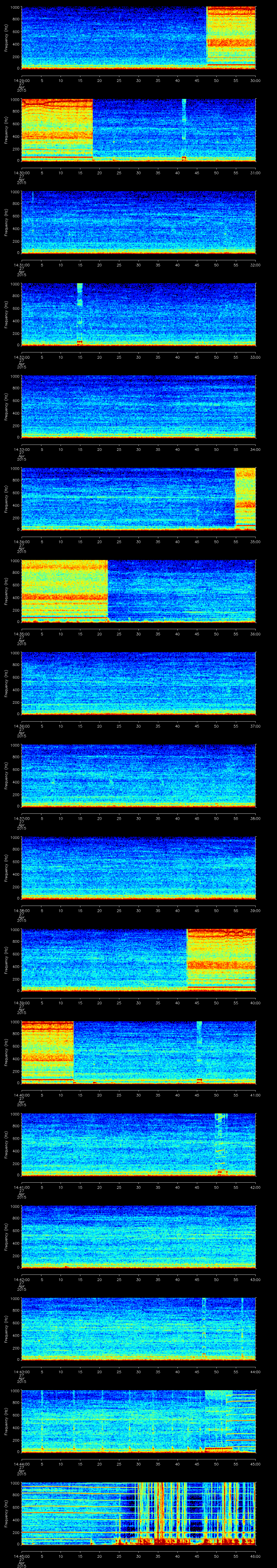Select the spectrogram plot beginning at 14:38:00
Viewport: 277px width, 1568px height.
coord(138,868)
